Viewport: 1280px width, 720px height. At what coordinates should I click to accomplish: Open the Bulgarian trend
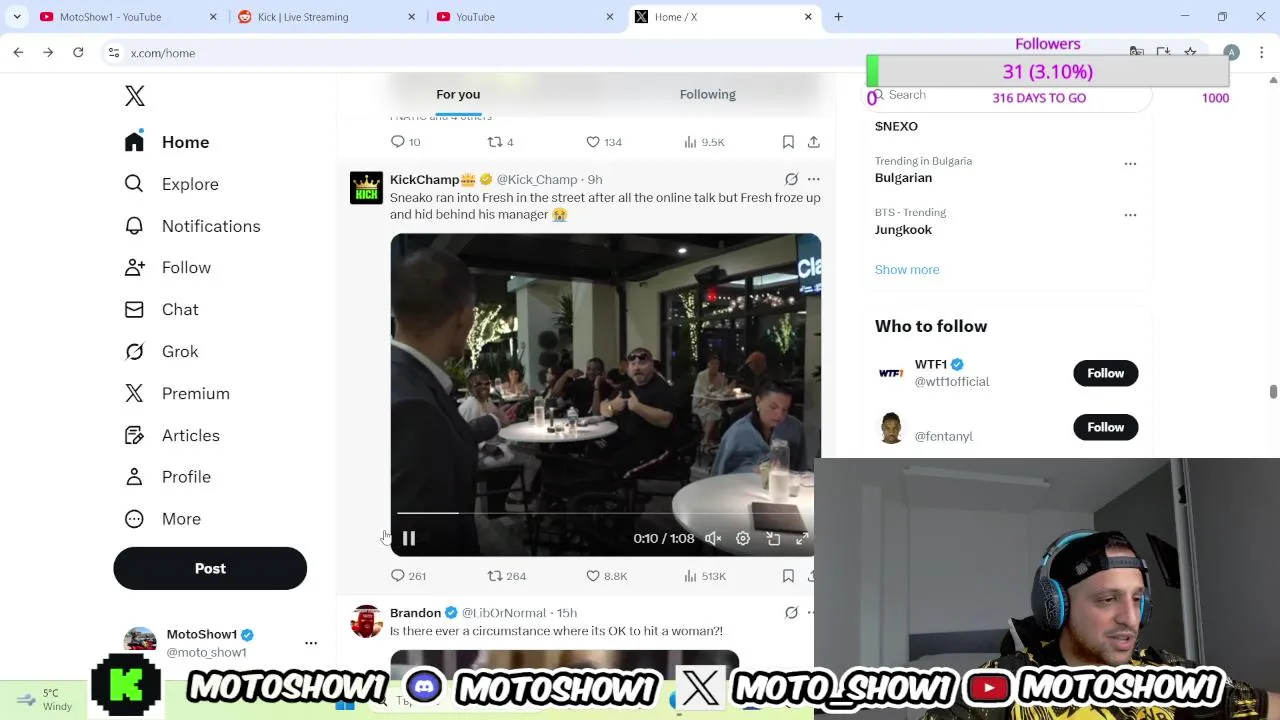pos(903,178)
